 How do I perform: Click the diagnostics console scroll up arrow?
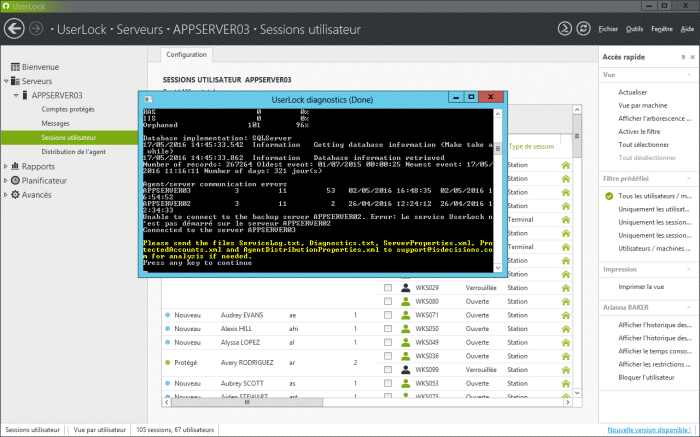pyautogui.click(x=498, y=114)
